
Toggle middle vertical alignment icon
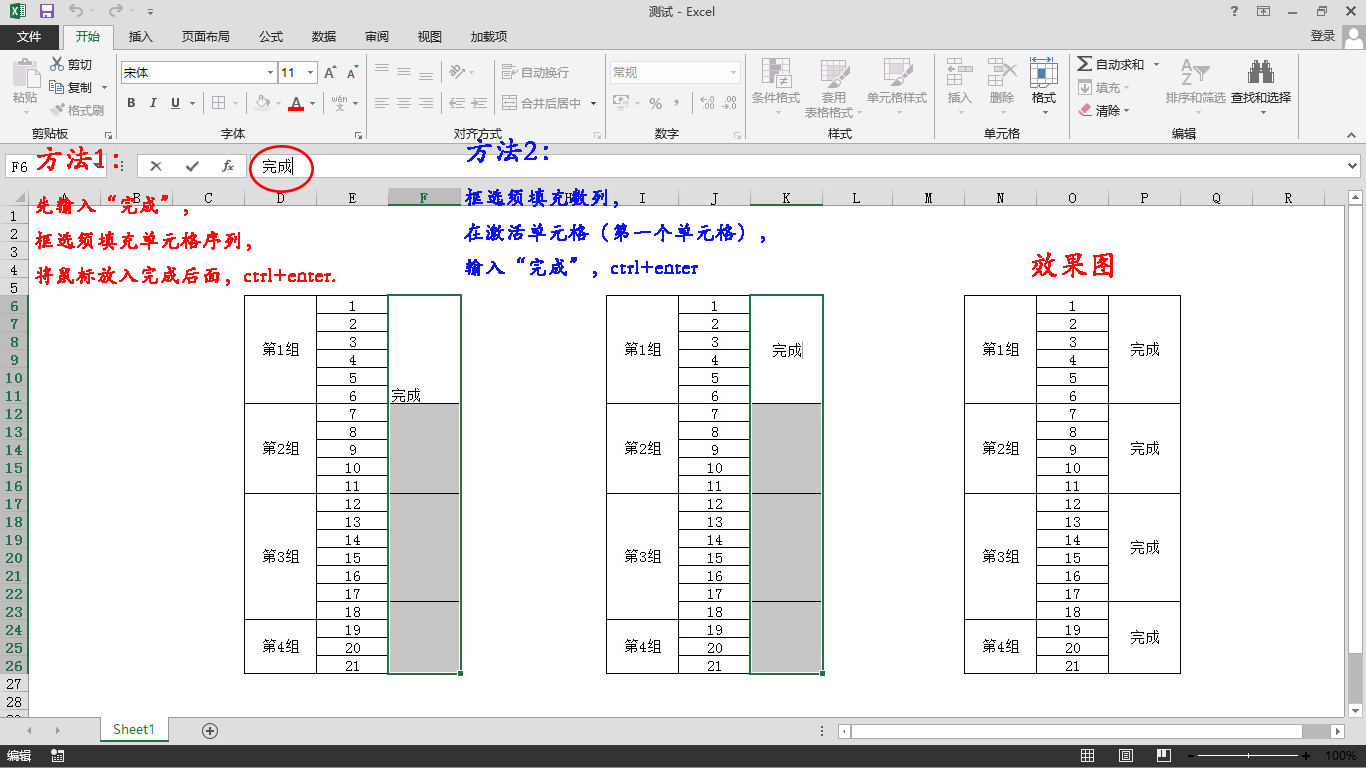[x=404, y=72]
